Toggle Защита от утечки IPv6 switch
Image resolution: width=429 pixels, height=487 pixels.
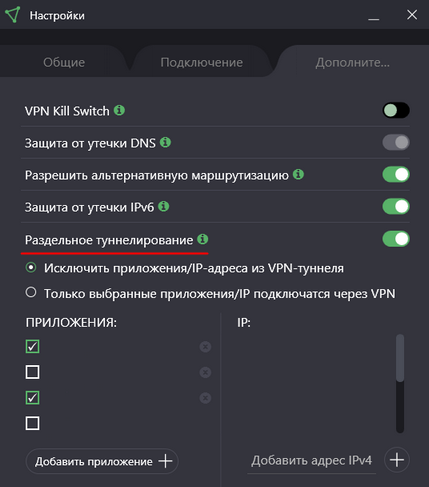pyautogui.click(x=396, y=207)
